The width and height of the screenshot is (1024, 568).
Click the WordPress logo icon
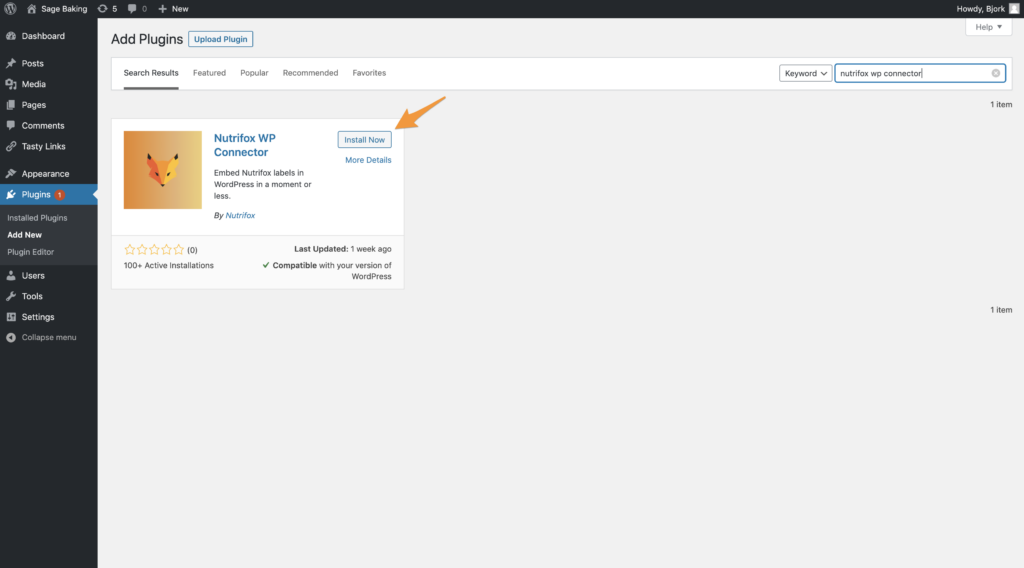[x=10, y=8]
